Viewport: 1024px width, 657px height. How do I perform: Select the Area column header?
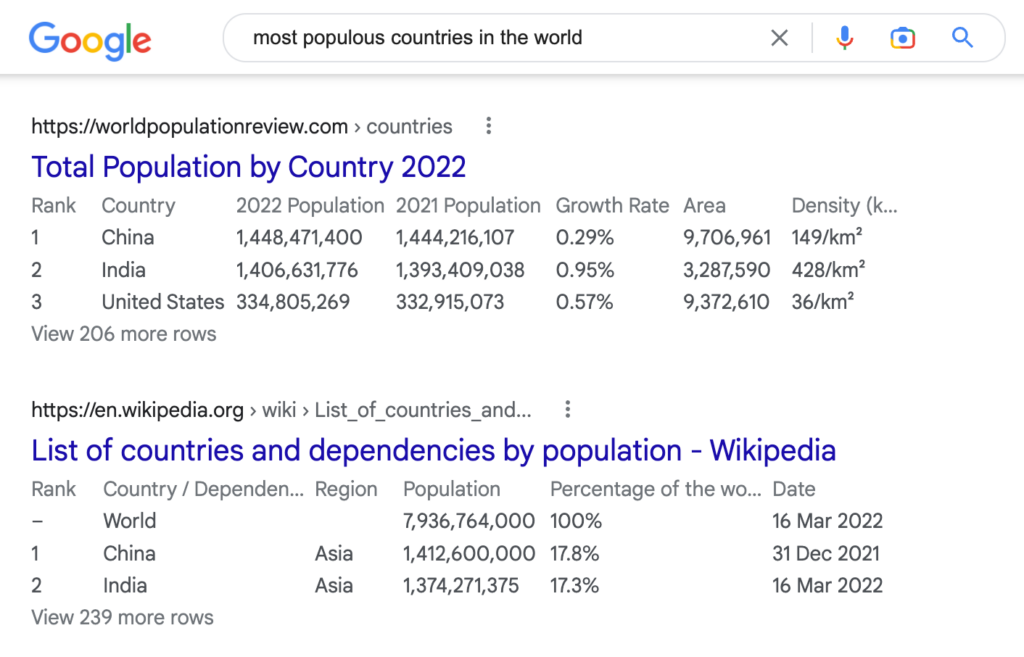704,206
